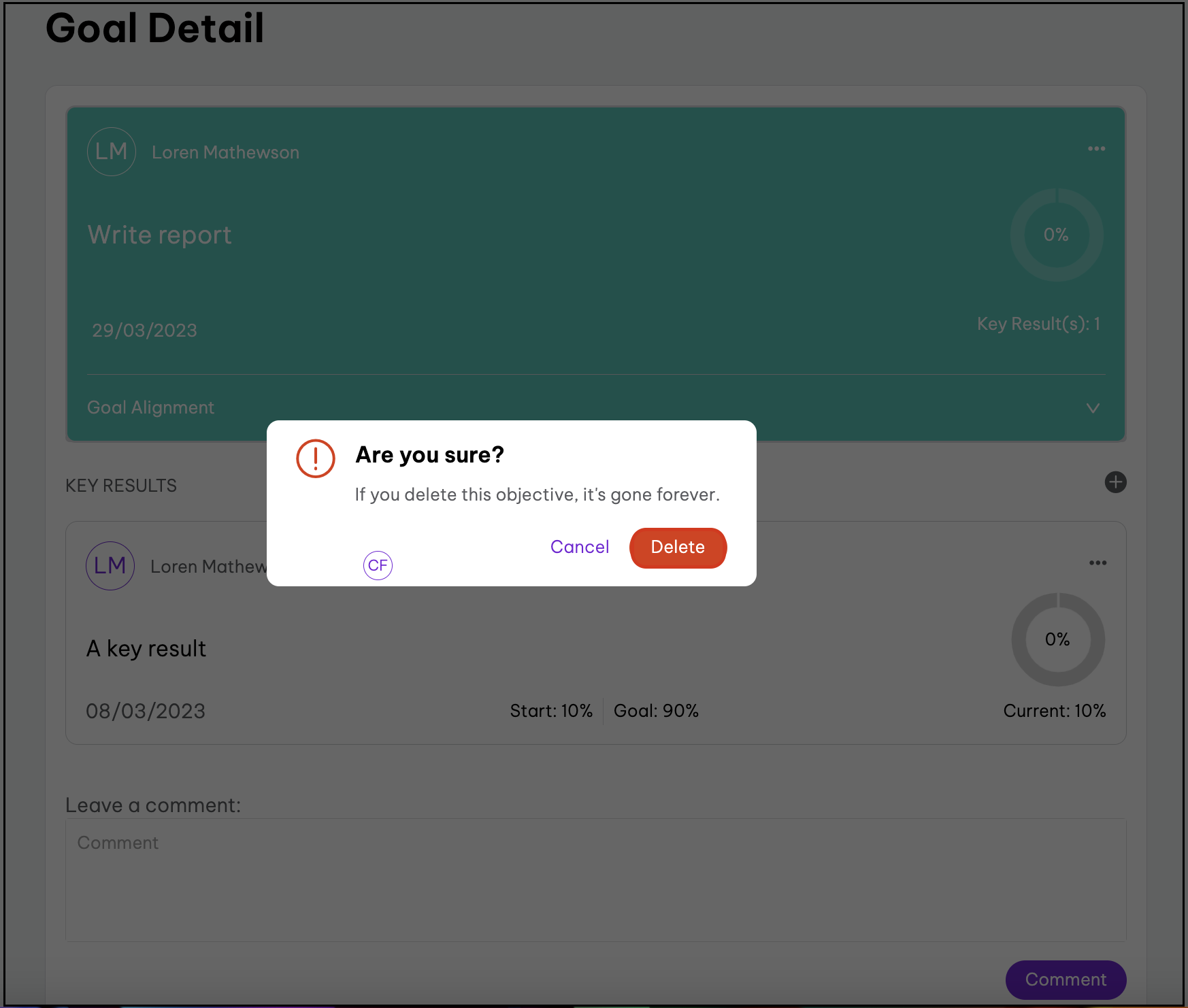Click the LM avatar on the Write report card
The image size is (1188, 1008).
(x=112, y=152)
